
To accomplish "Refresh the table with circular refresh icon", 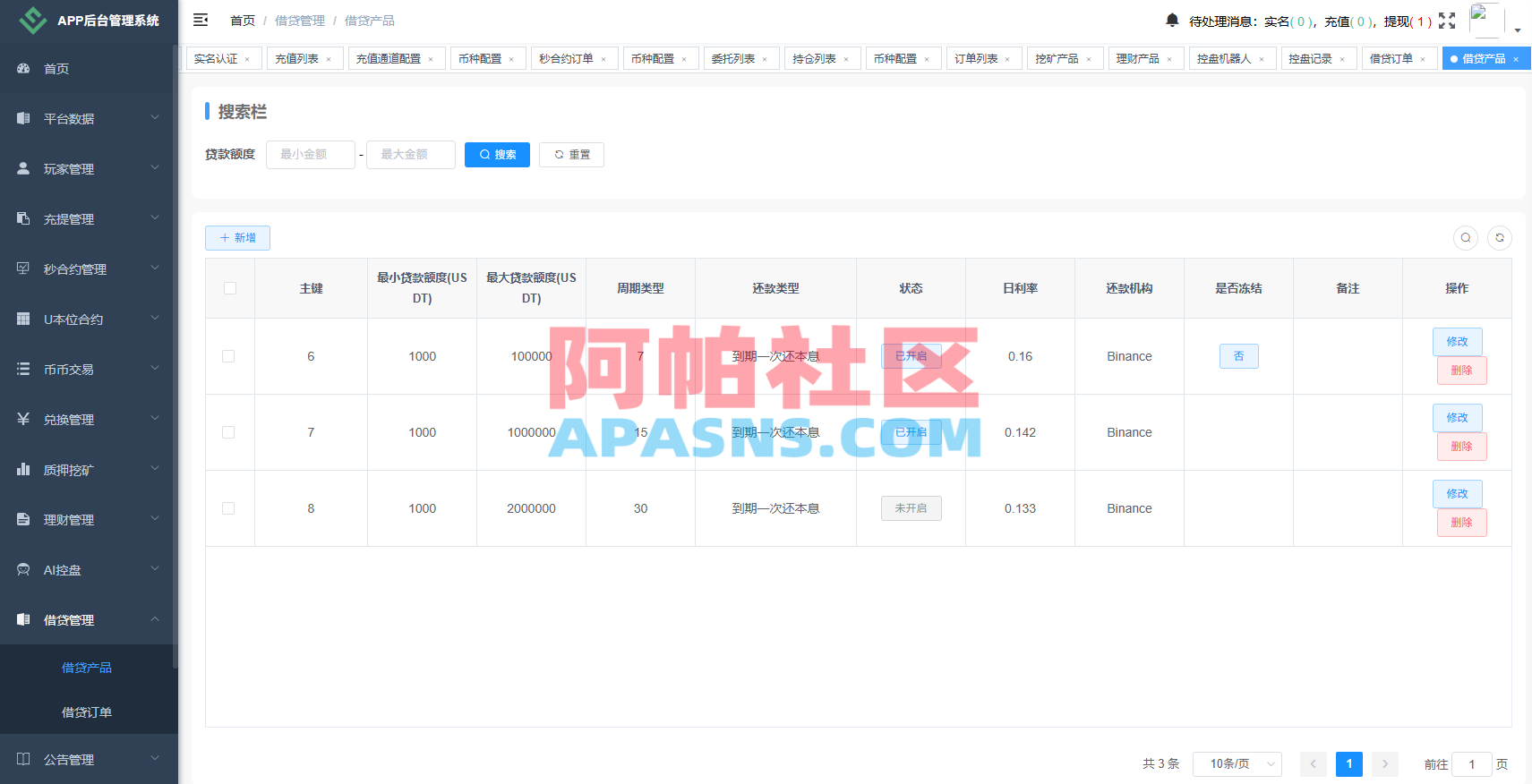I will [x=1500, y=238].
